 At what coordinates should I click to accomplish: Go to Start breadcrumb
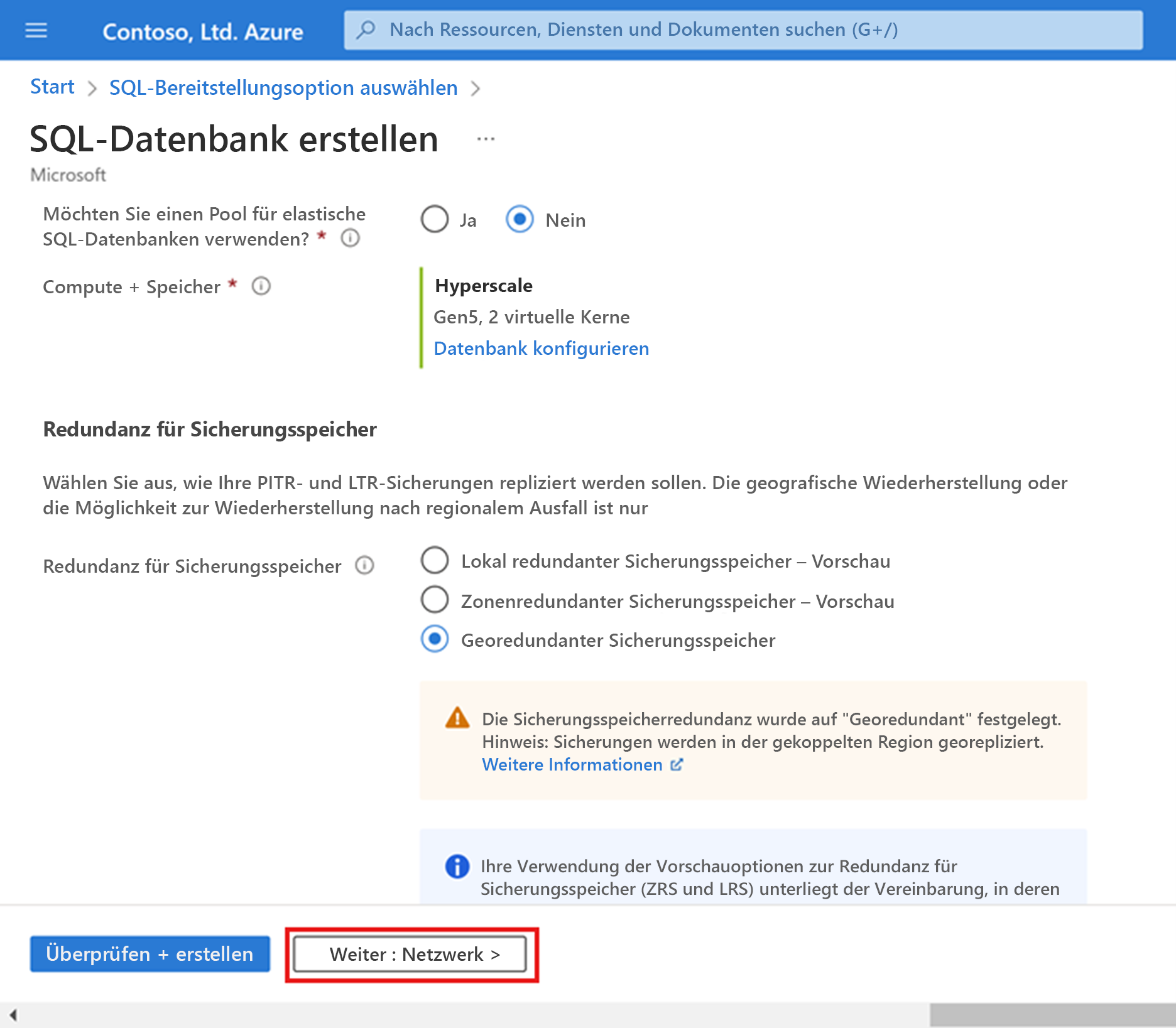point(52,87)
